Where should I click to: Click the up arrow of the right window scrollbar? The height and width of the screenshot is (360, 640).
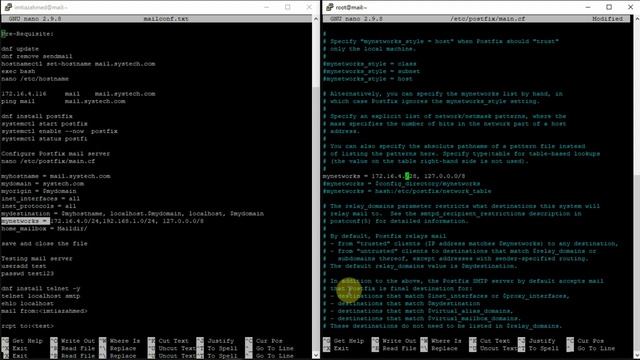click(x=637, y=19)
